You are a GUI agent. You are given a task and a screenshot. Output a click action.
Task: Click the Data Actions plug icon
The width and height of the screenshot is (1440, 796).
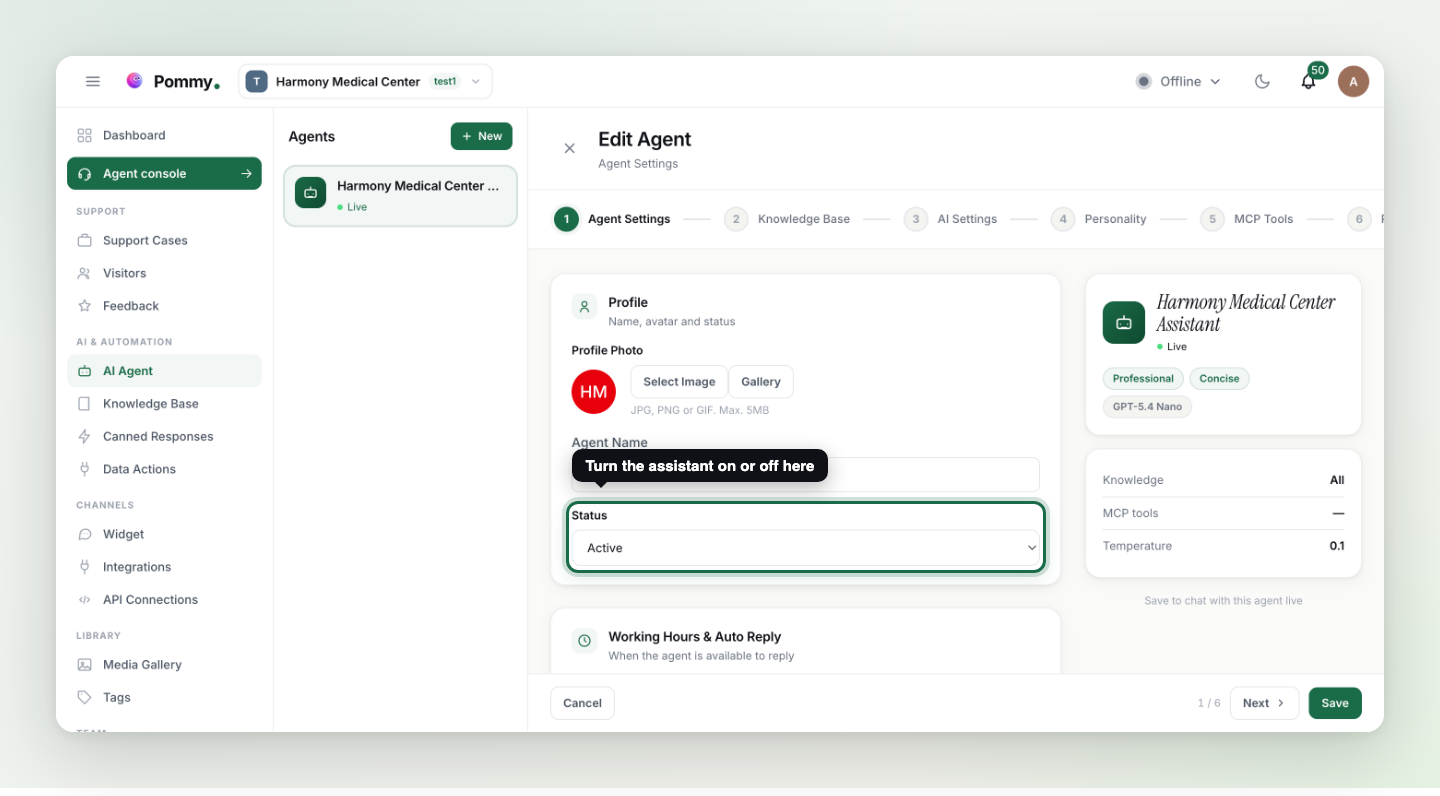(x=85, y=469)
